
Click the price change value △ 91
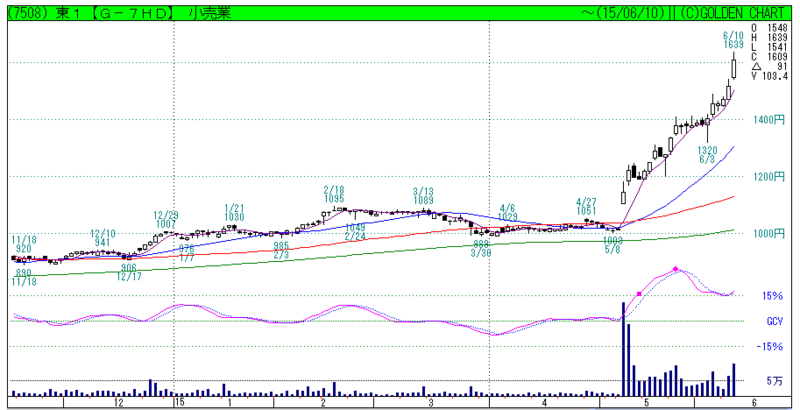click(769, 67)
